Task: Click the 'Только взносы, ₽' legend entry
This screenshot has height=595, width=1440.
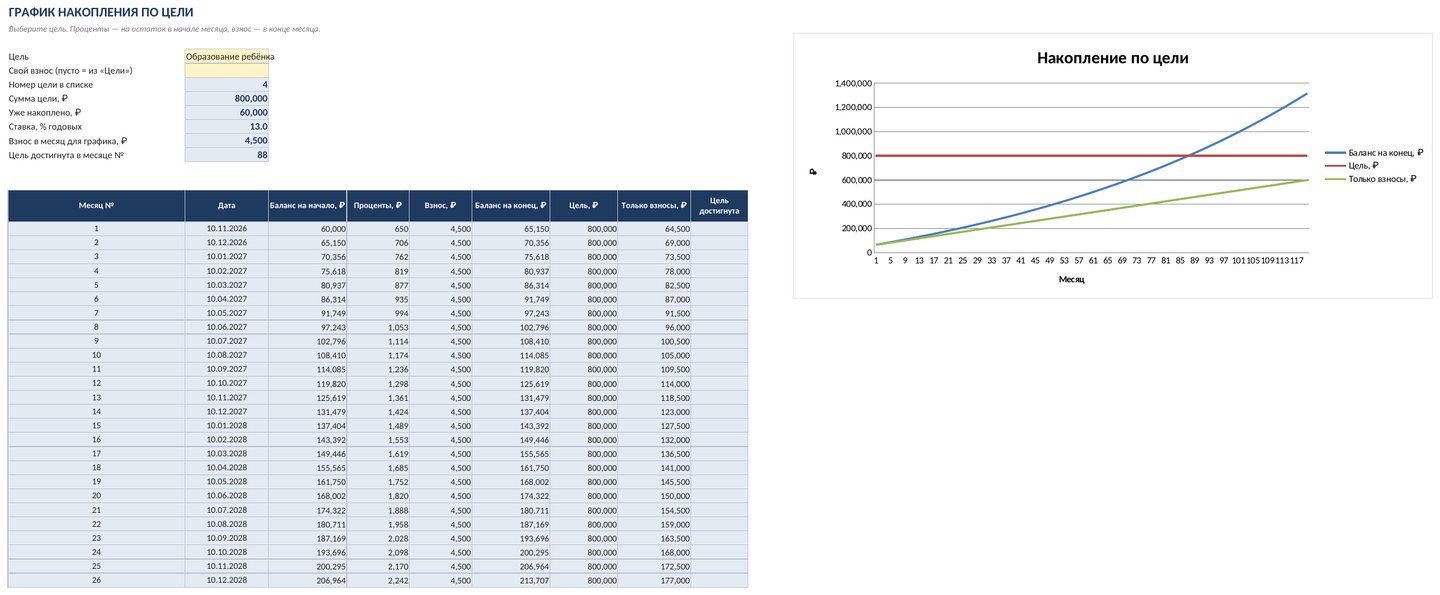Action: (1370, 178)
